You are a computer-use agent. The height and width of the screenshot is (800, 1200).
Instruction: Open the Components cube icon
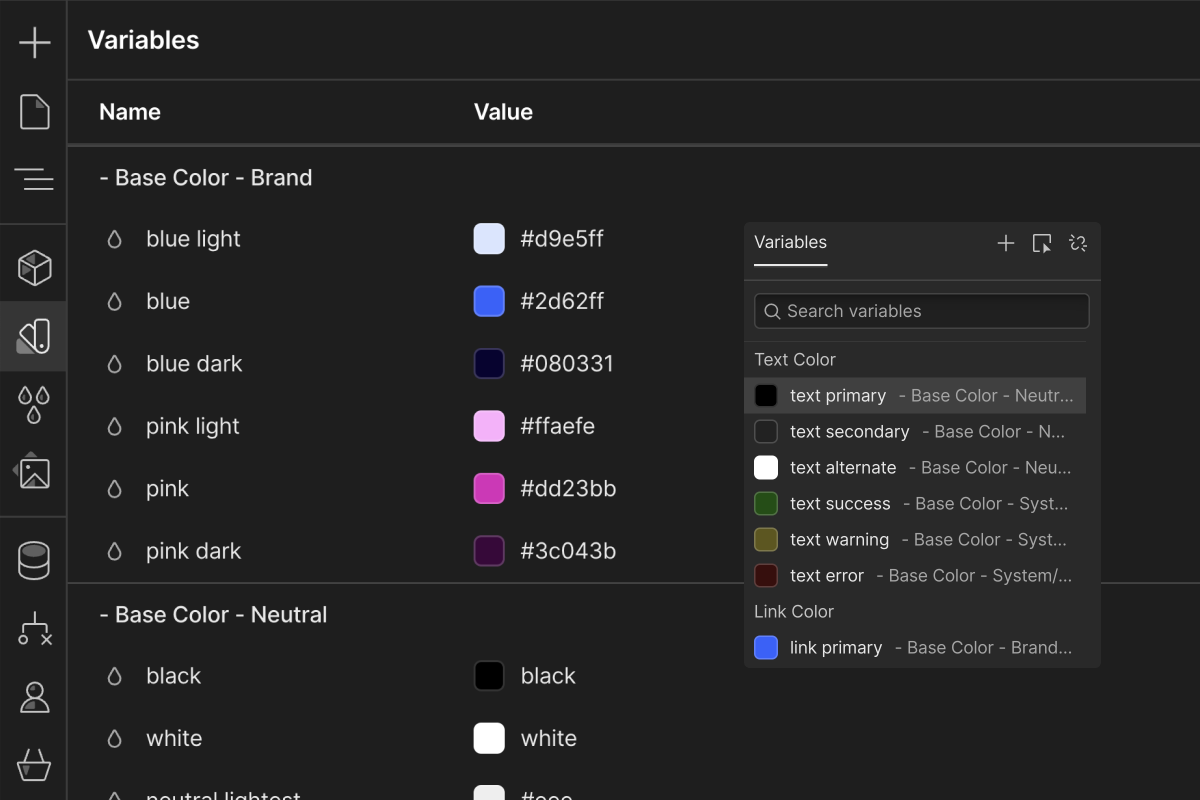(x=34, y=267)
